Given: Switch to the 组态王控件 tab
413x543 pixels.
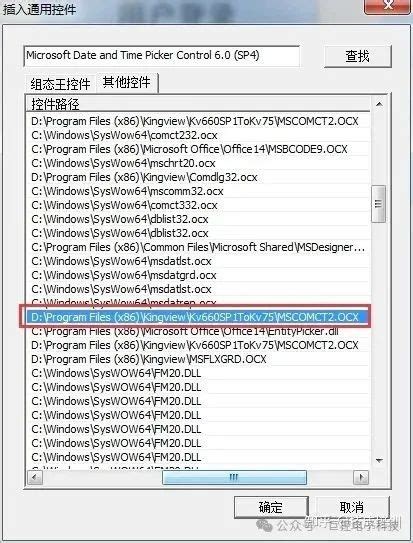Looking at the screenshot, I should [x=60, y=84].
